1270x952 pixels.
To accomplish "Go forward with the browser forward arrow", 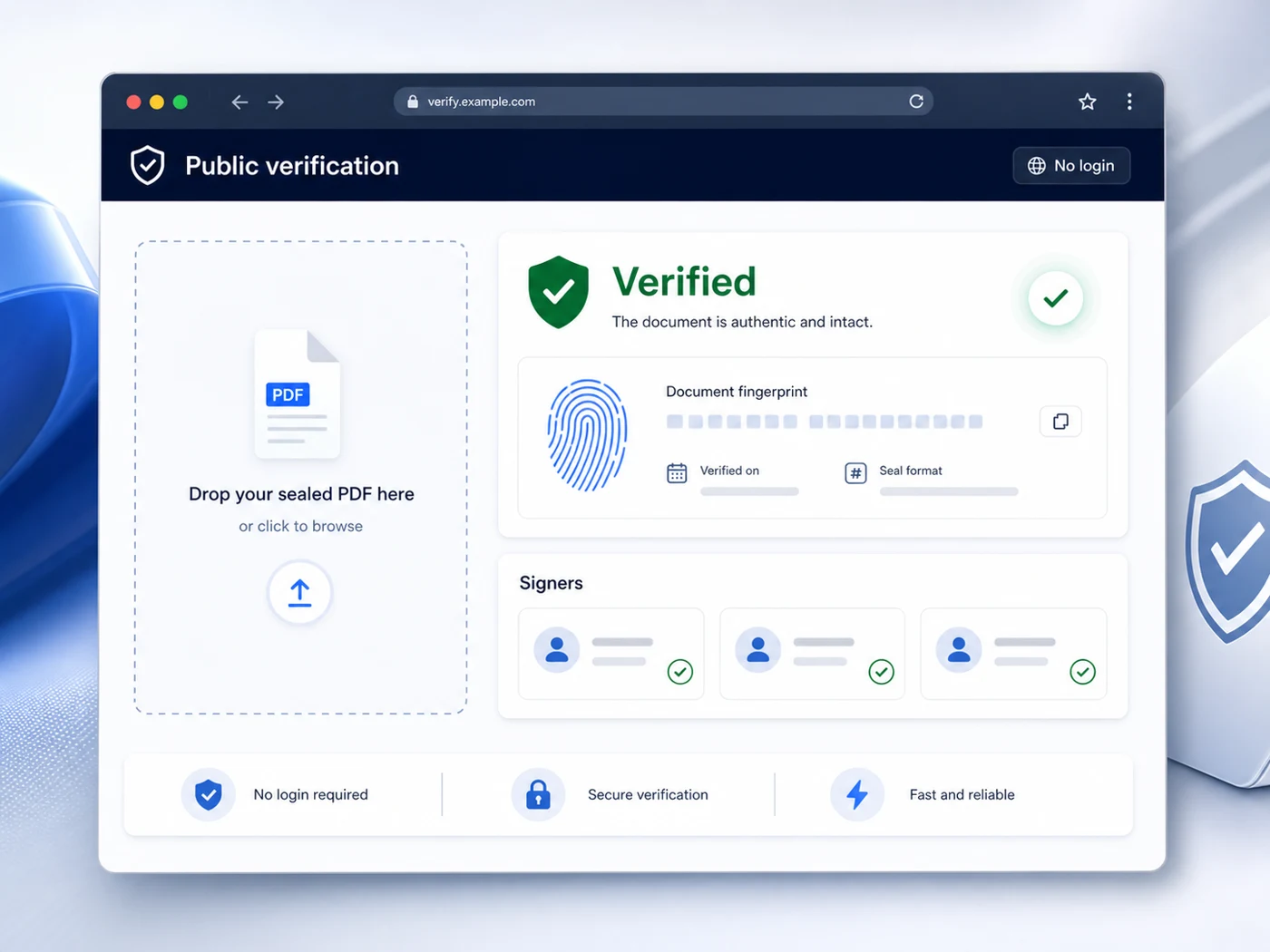I will tap(276, 102).
